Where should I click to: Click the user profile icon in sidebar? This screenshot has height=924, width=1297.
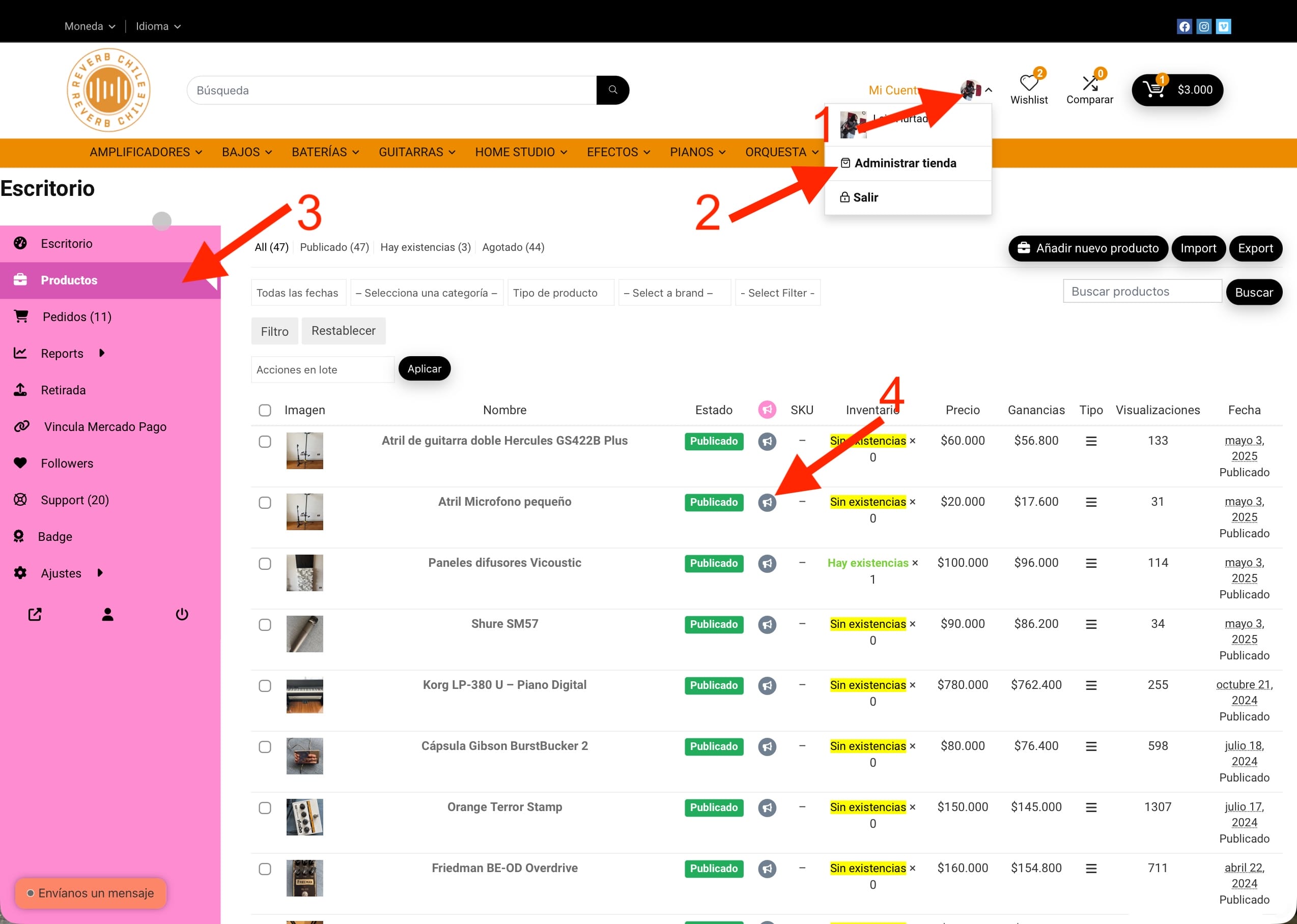tap(107, 615)
